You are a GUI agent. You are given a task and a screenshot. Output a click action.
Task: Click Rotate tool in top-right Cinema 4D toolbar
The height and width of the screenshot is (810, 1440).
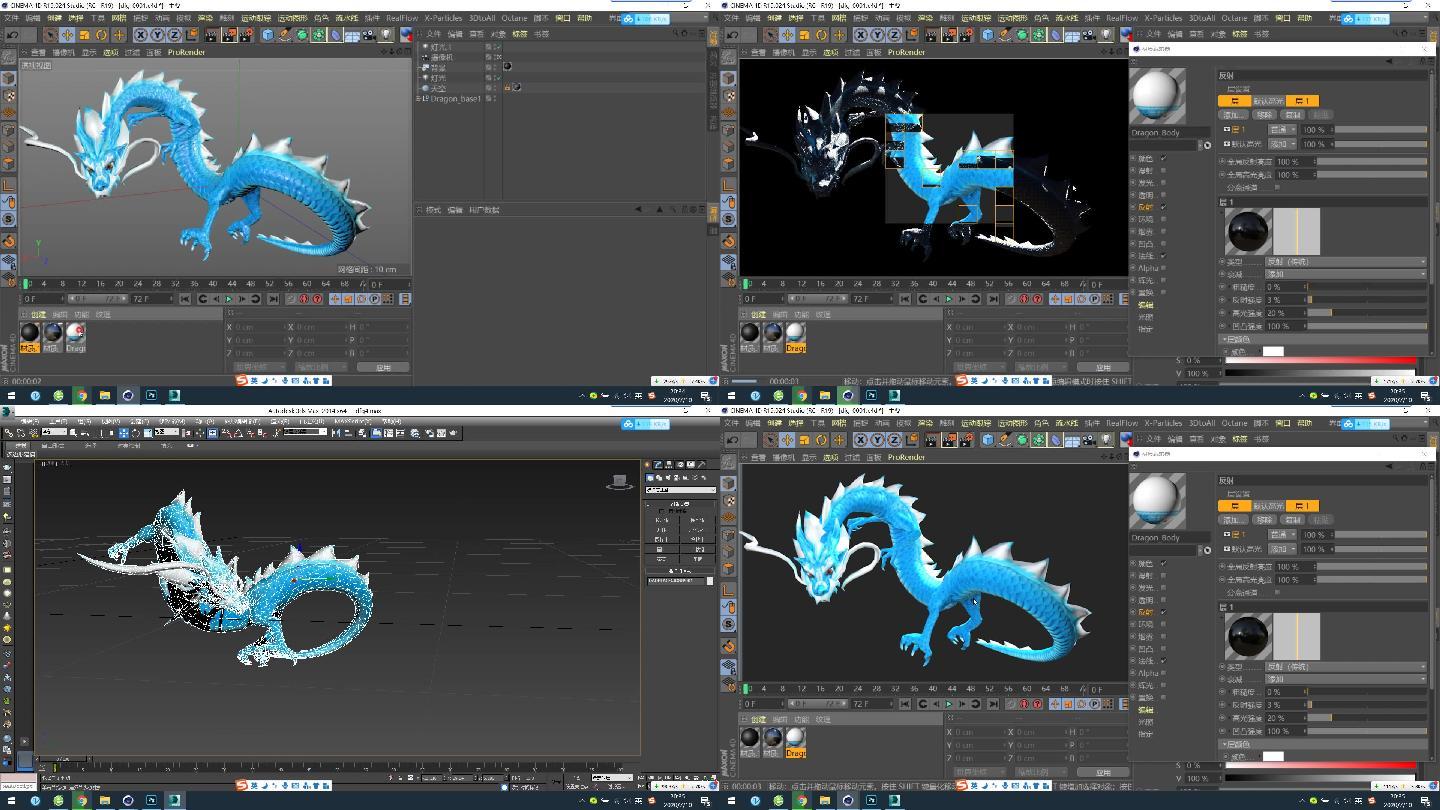[x=822, y=35]
